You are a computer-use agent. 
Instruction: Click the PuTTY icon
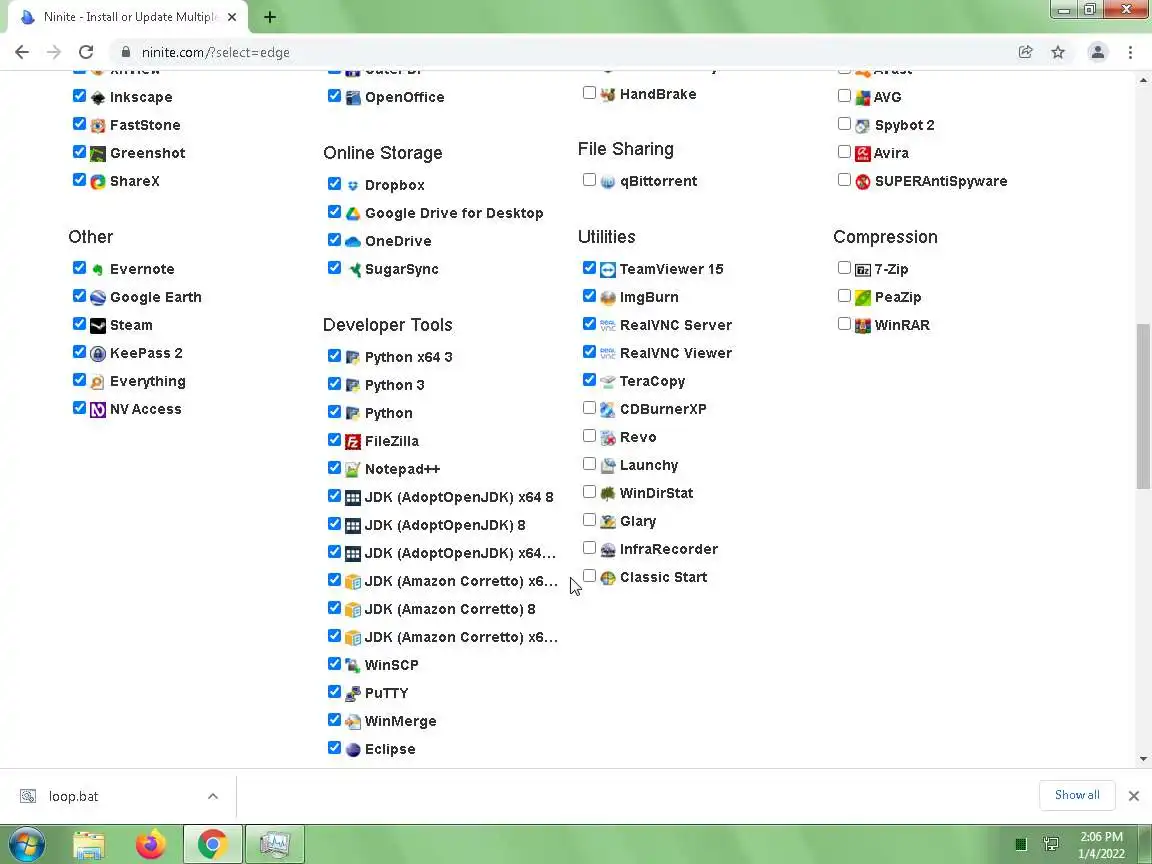tap(353, 694)
